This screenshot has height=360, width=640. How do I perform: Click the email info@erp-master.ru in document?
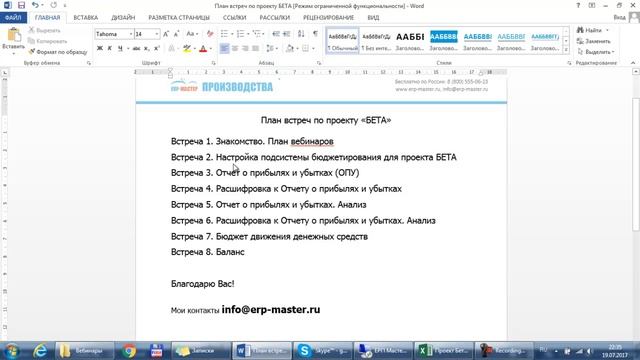click(271, 309)
